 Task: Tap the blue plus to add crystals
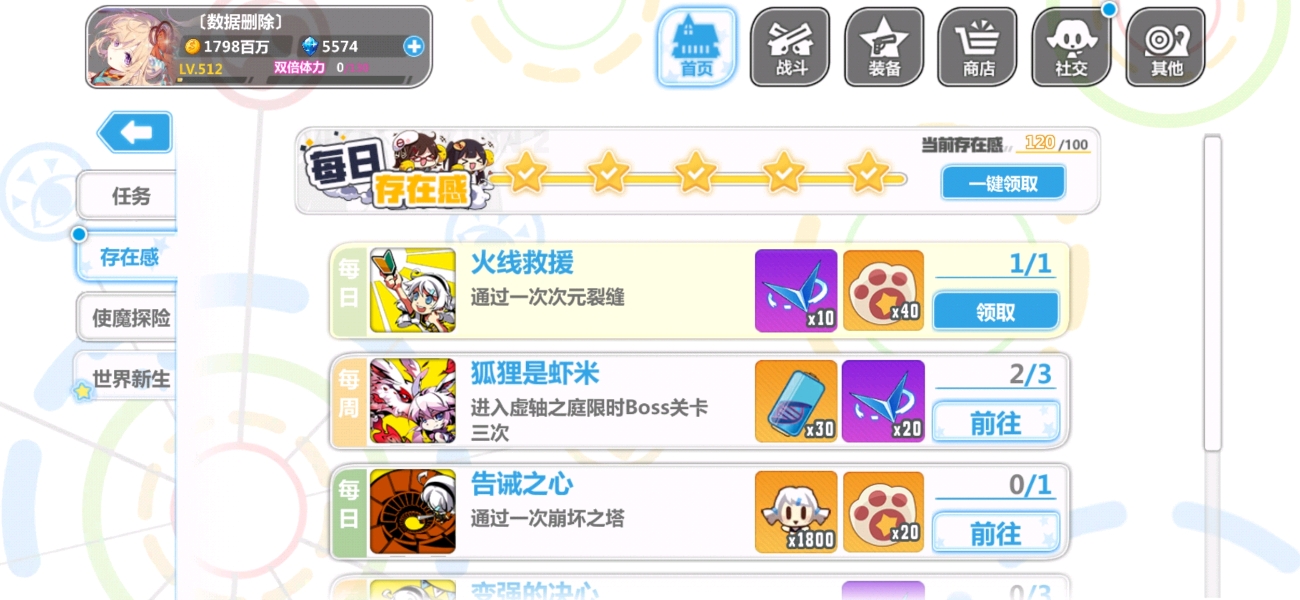tap(413, 46)
